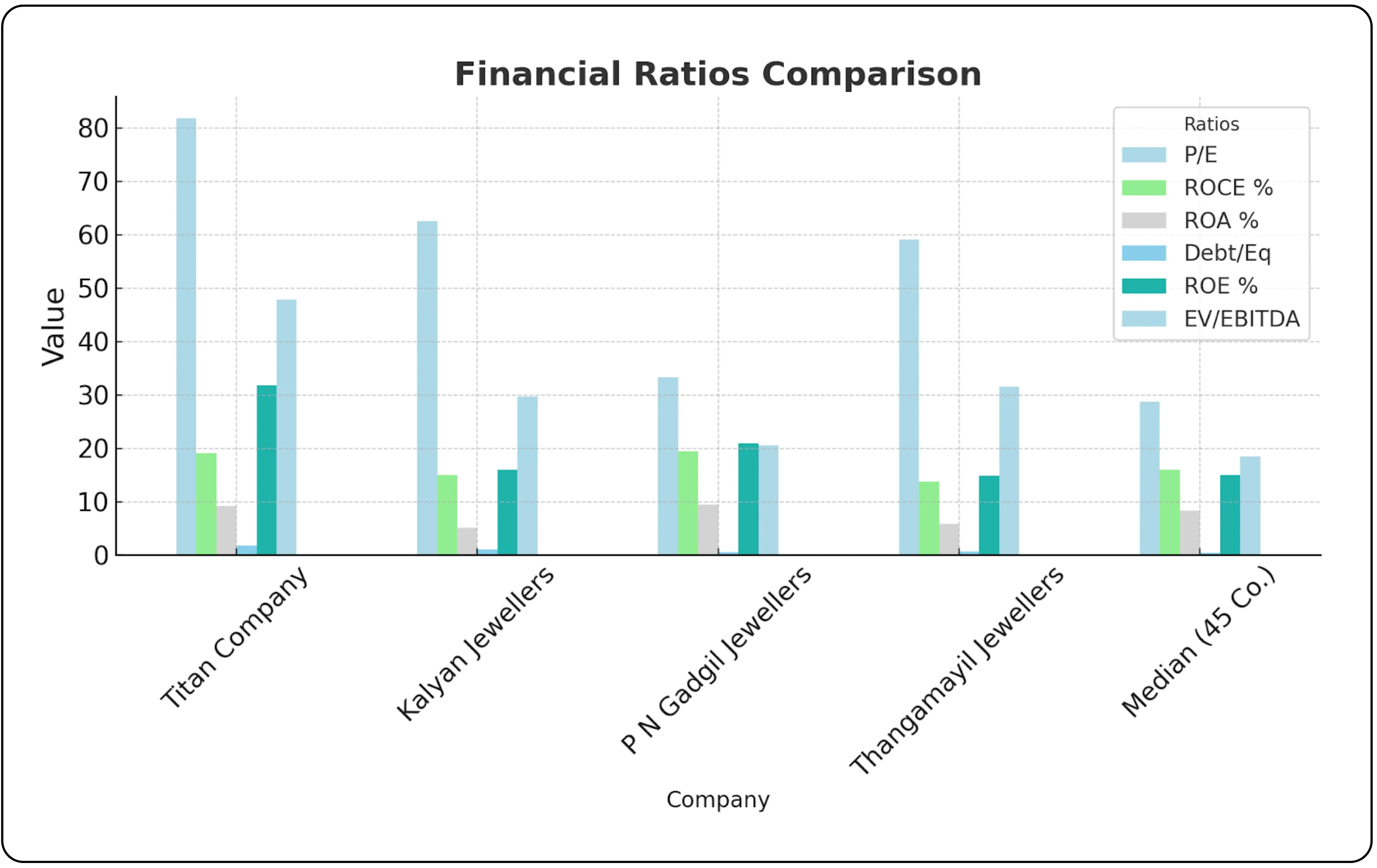Select the P N Gadgil Jewellers label

(716, 660)
